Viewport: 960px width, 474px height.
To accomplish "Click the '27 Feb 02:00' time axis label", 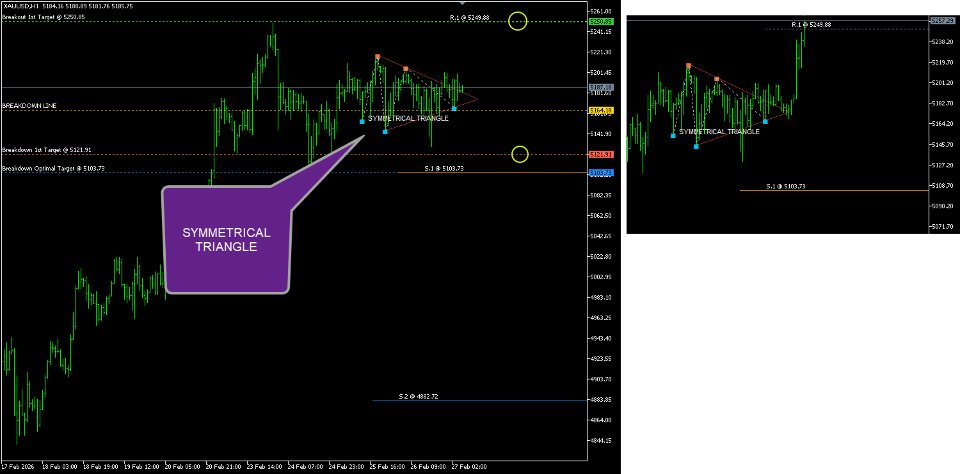I will (x=468, y=467).
